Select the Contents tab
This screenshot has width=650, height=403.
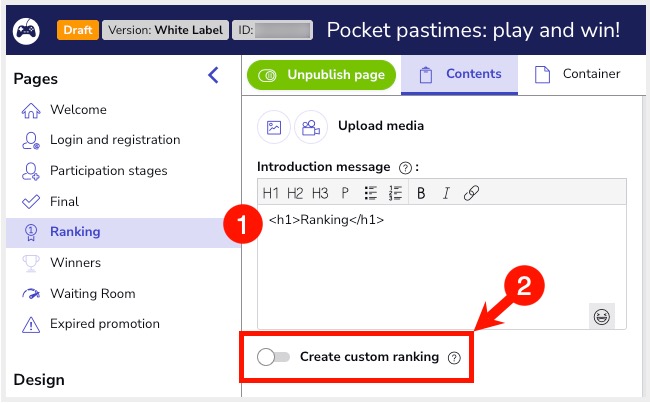460,74
